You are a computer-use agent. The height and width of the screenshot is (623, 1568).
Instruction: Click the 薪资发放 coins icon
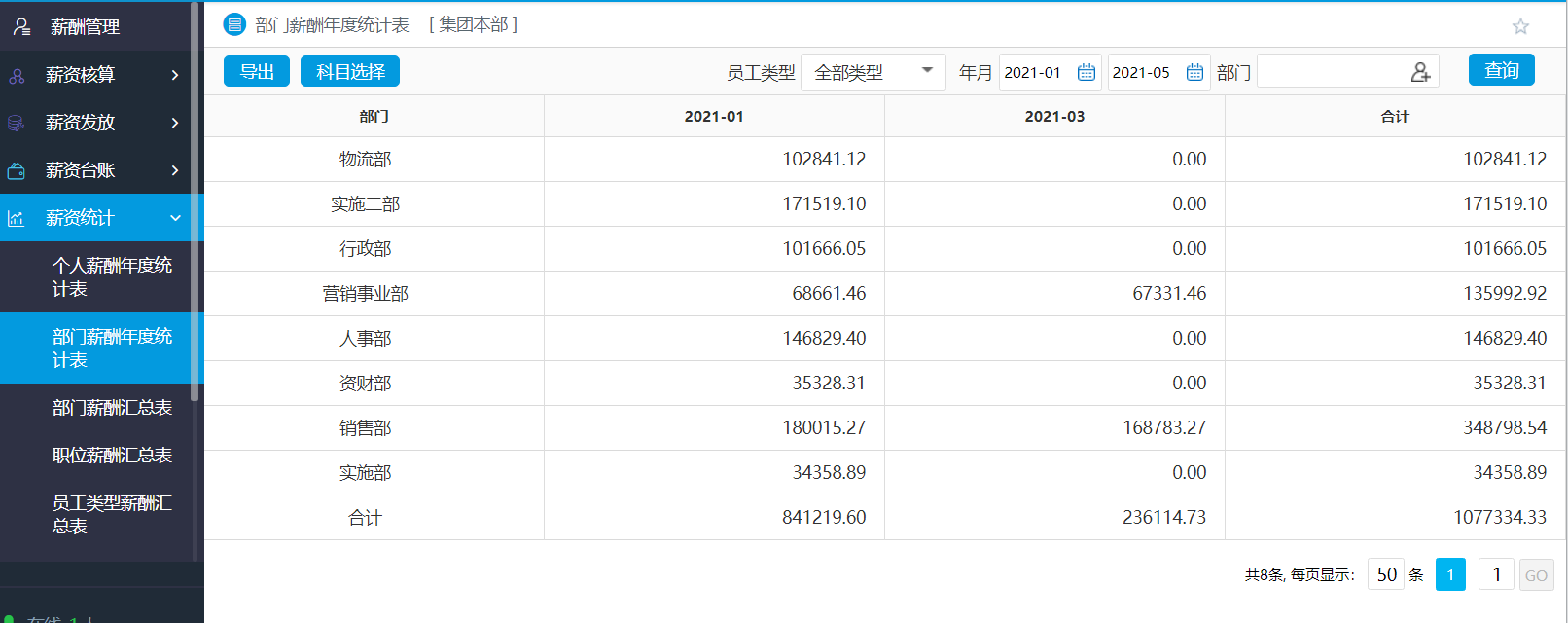pos(17,123)
